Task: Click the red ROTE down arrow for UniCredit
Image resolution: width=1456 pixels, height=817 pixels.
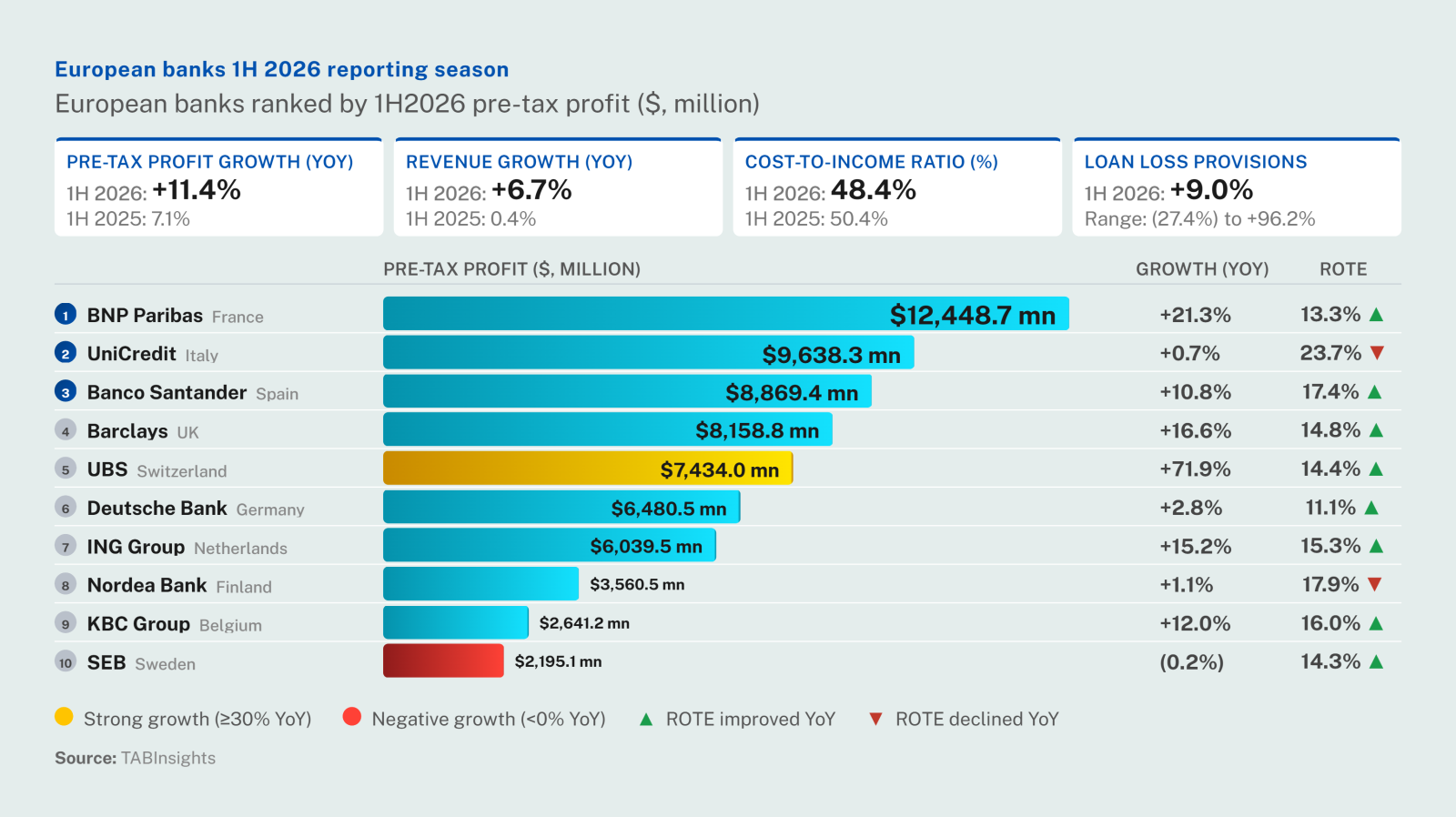Action: (x=1377, y=353)
